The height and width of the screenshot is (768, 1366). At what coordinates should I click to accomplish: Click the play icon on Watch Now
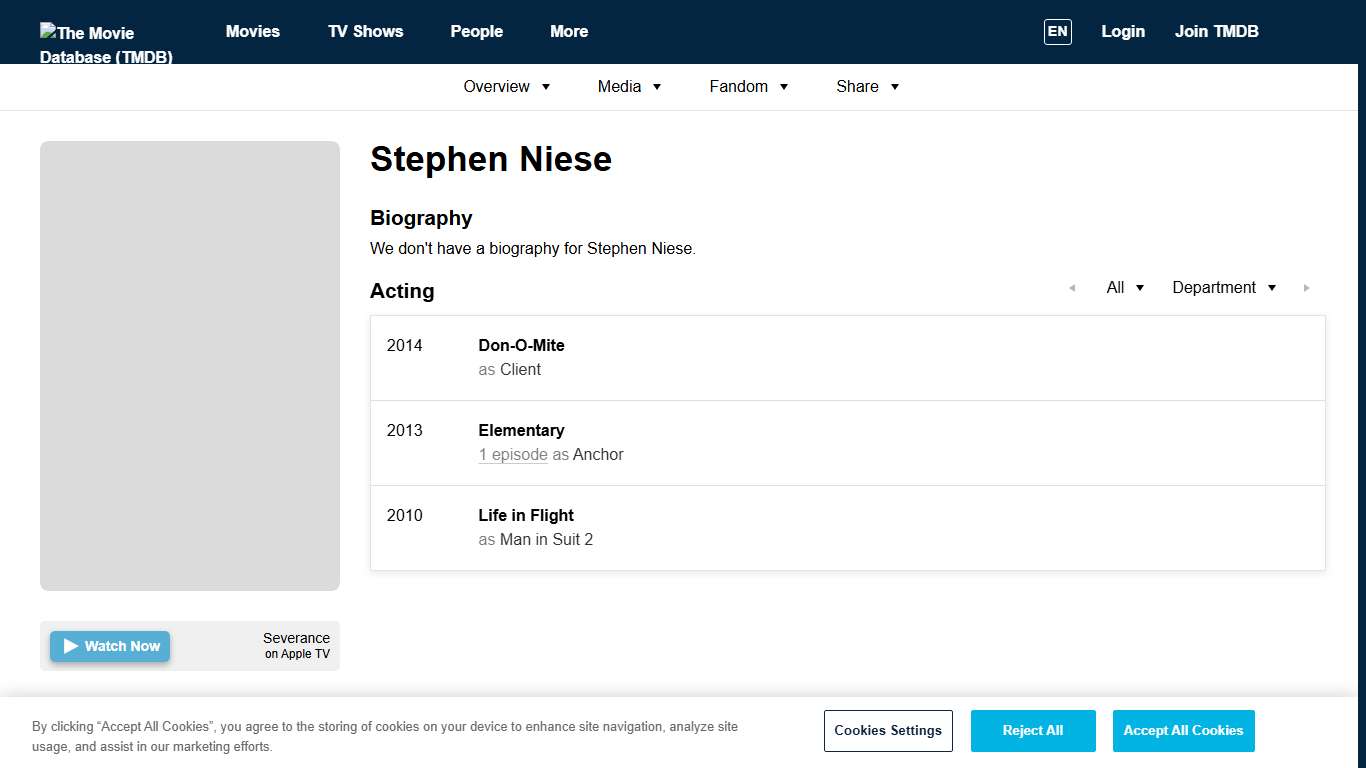coord(70,646)
